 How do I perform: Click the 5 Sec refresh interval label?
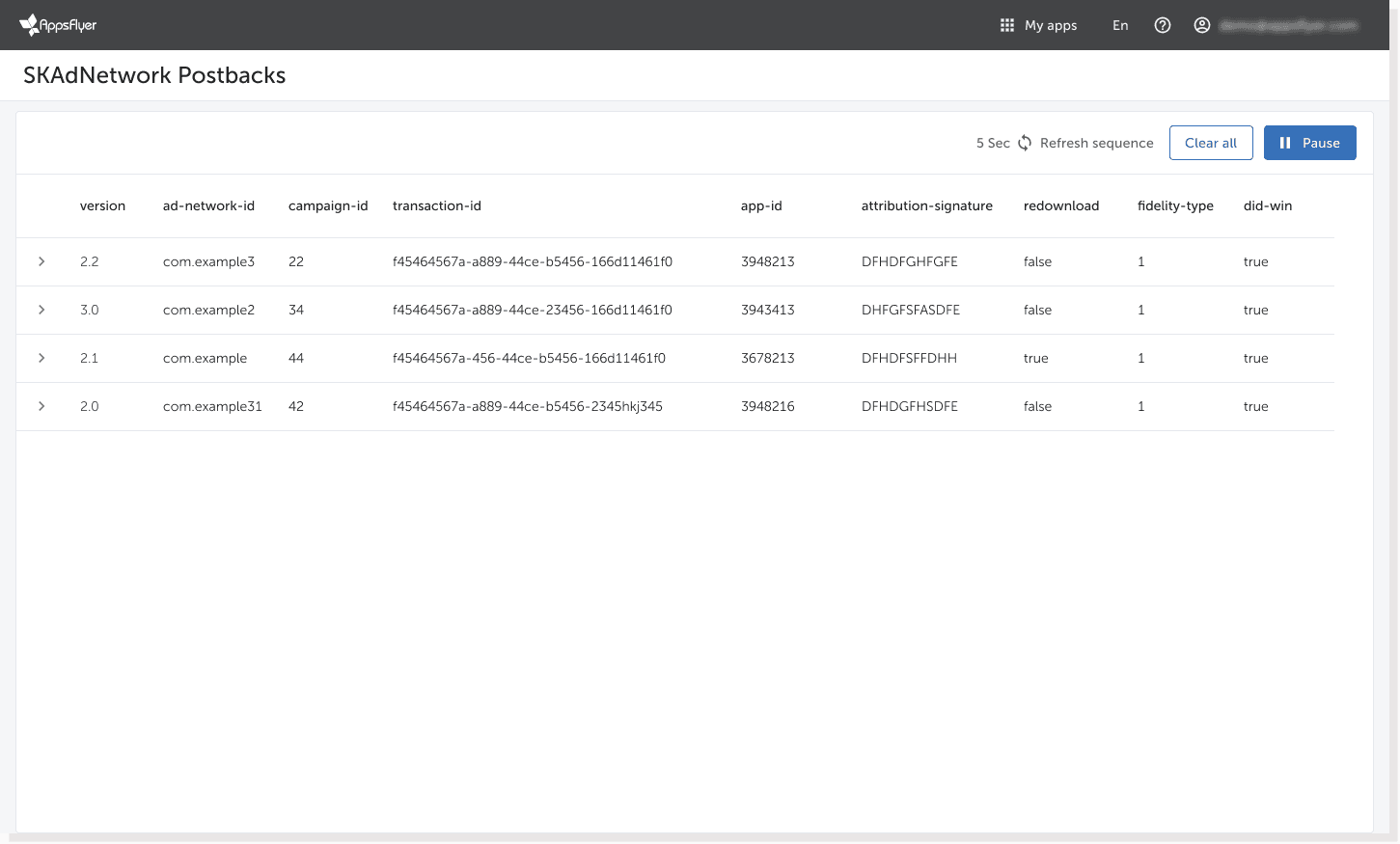[x=993, y=143]
